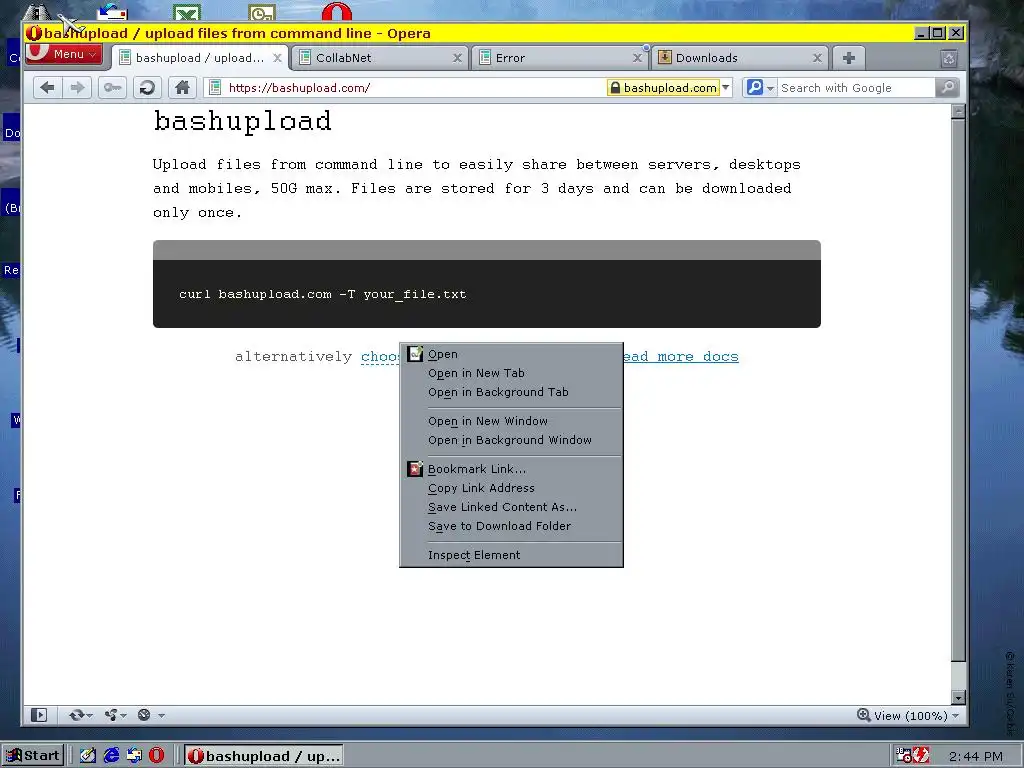Choose Inspect Element
Viewport: 1024px width, 768px height.
(x=511, y=555)
